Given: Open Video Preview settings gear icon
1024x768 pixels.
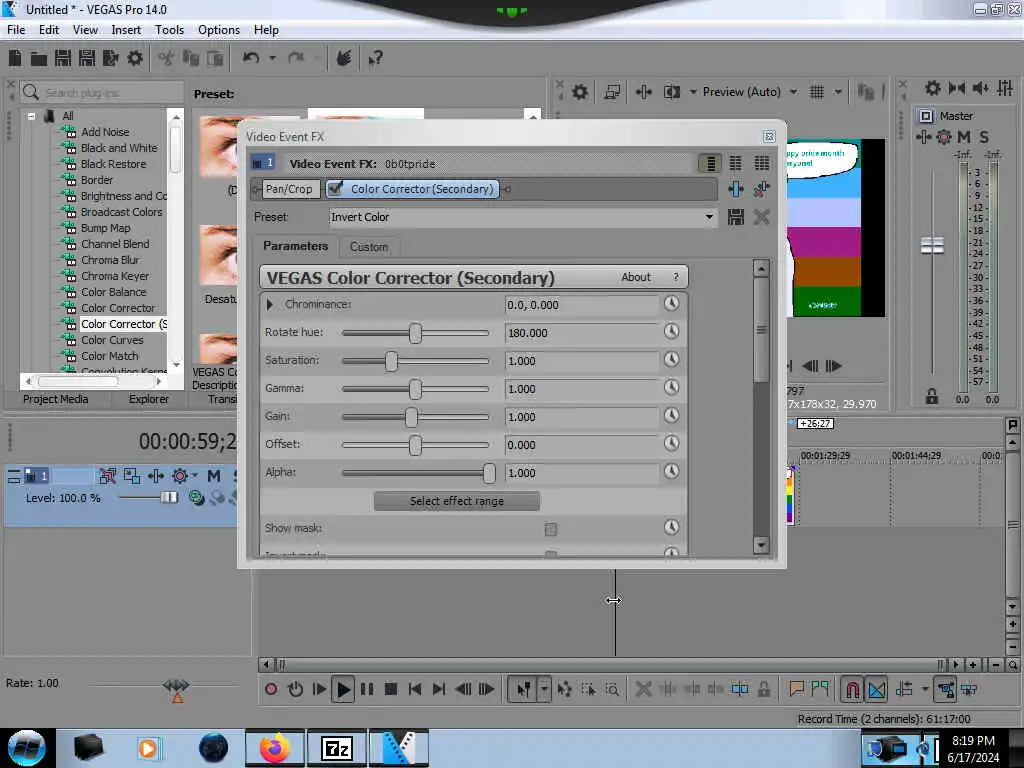Looking at the screenshot, I should pos(580,92).
